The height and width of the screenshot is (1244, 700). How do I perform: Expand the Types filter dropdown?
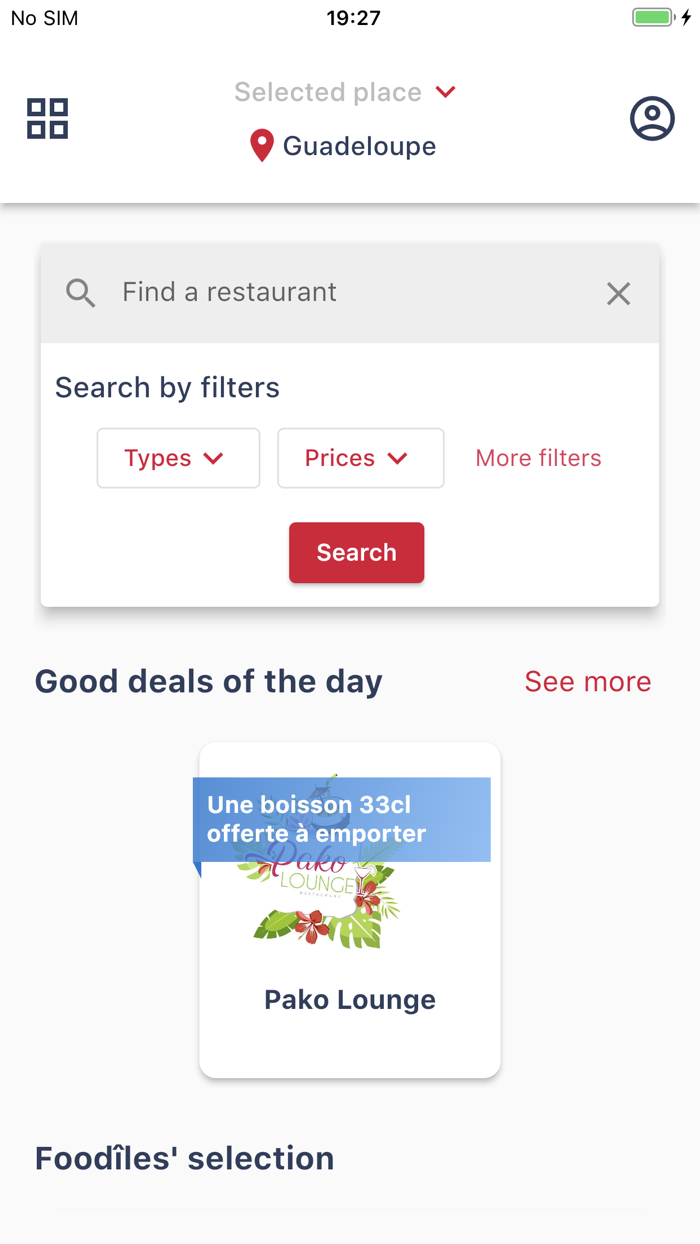tap(178, 458)
